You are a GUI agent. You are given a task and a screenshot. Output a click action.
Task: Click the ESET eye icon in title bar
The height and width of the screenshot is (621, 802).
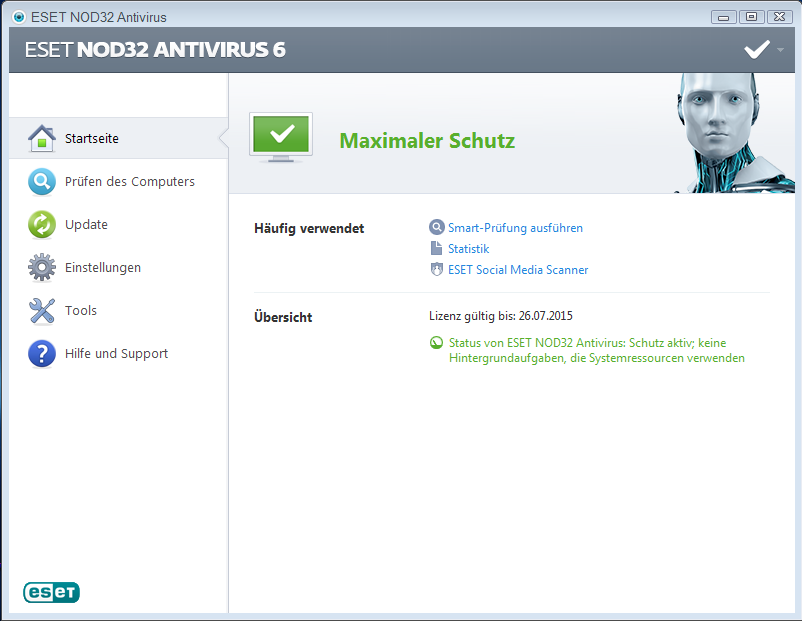[x=19, y=17]
